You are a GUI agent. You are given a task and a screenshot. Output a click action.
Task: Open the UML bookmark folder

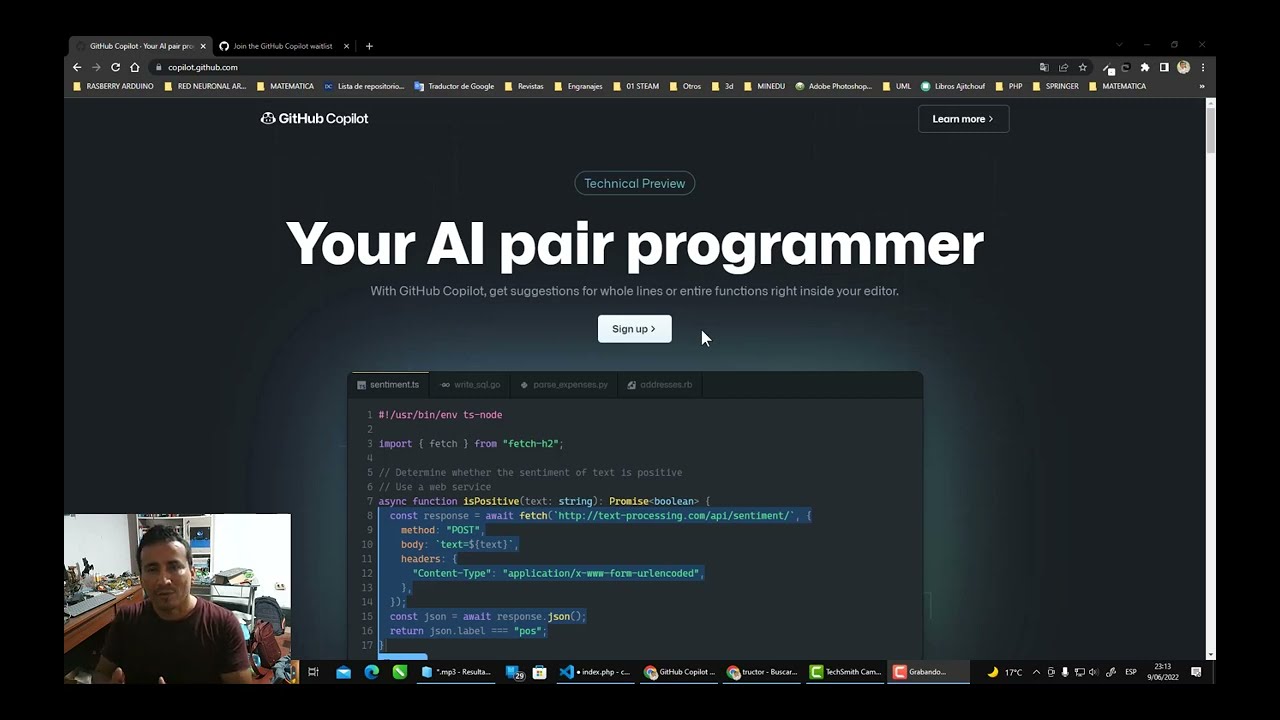tap(896, 86)
